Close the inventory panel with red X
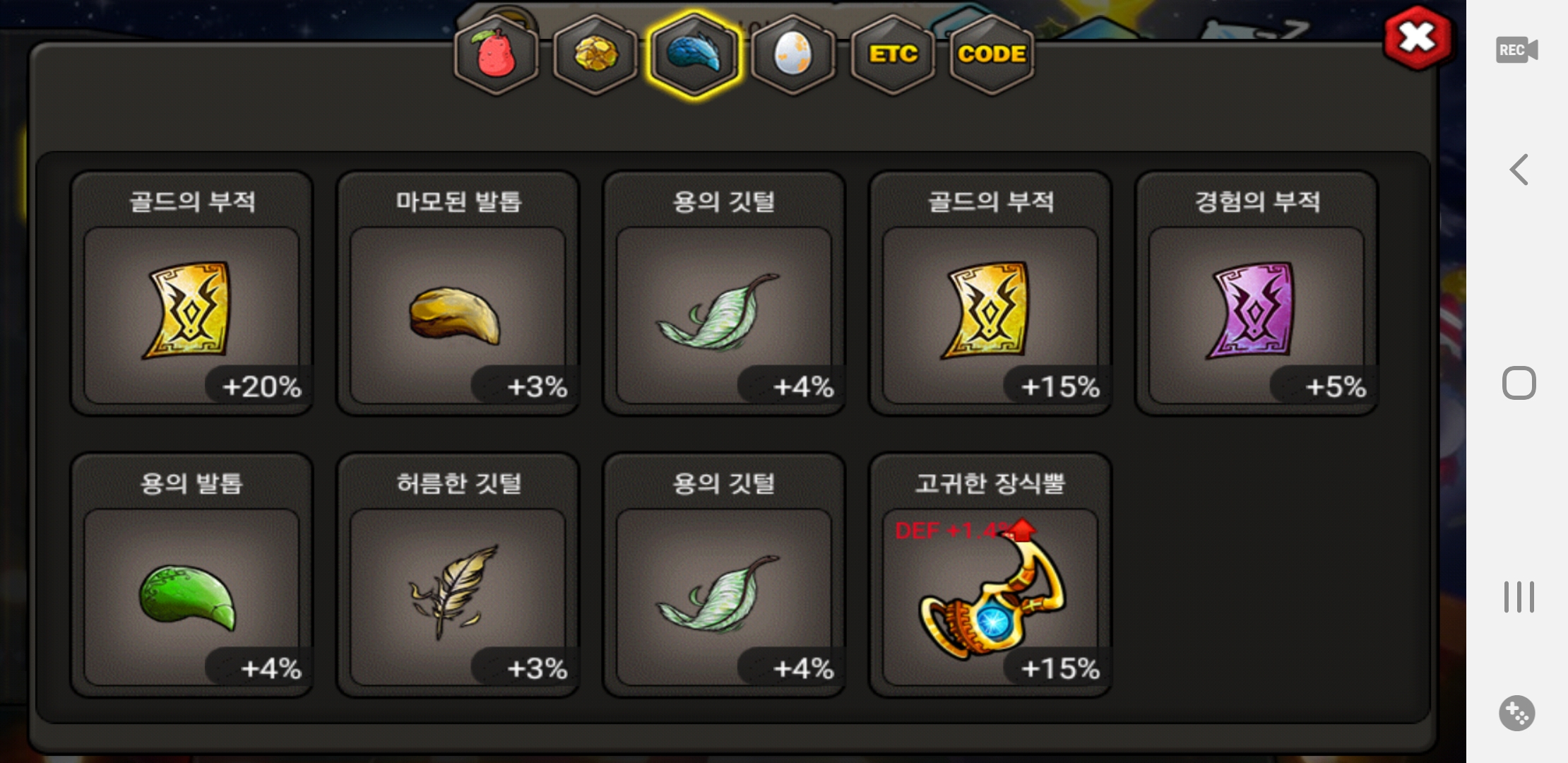 tap(1417, 38)
